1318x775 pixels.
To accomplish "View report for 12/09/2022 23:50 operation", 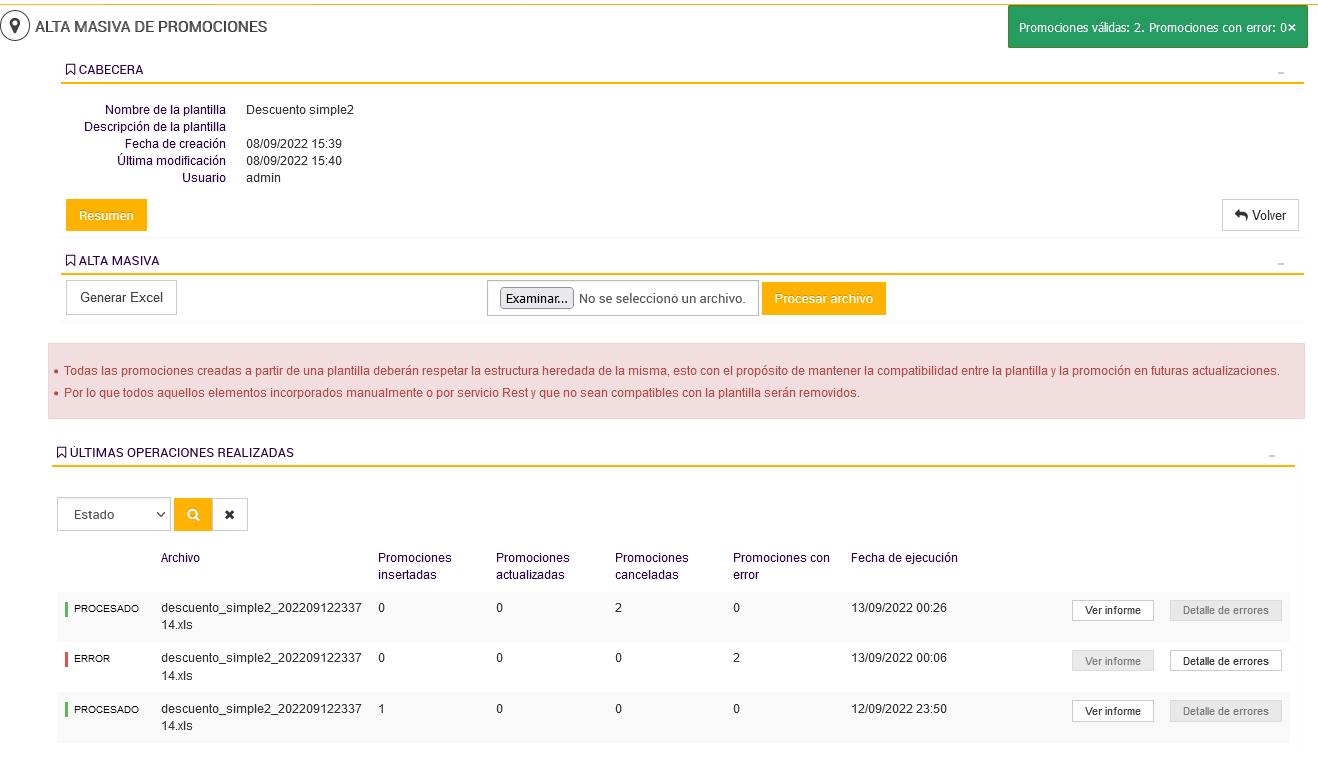I will point(1113,711).
